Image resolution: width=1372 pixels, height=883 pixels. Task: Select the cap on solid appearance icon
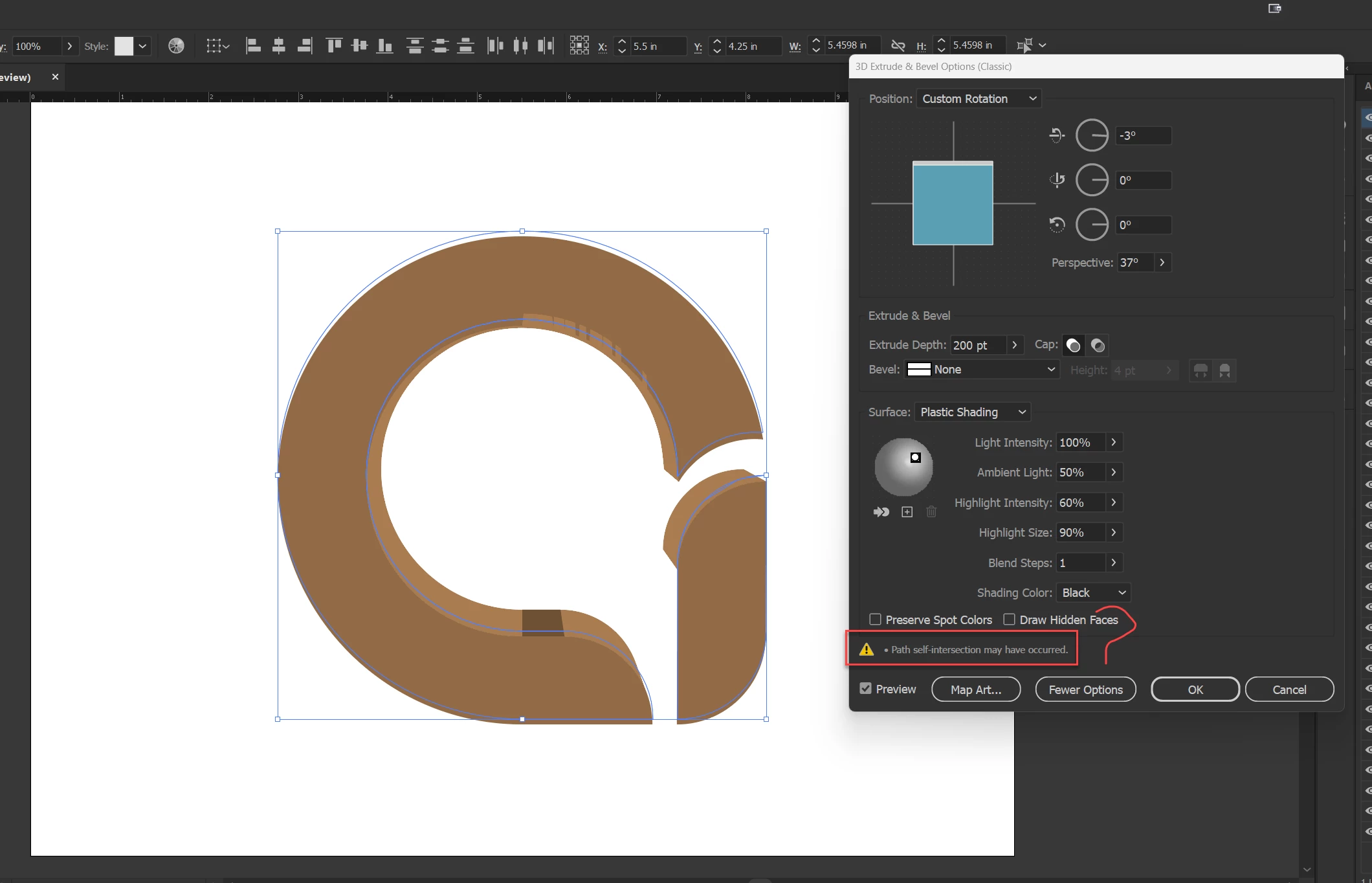pos(1073,345)
